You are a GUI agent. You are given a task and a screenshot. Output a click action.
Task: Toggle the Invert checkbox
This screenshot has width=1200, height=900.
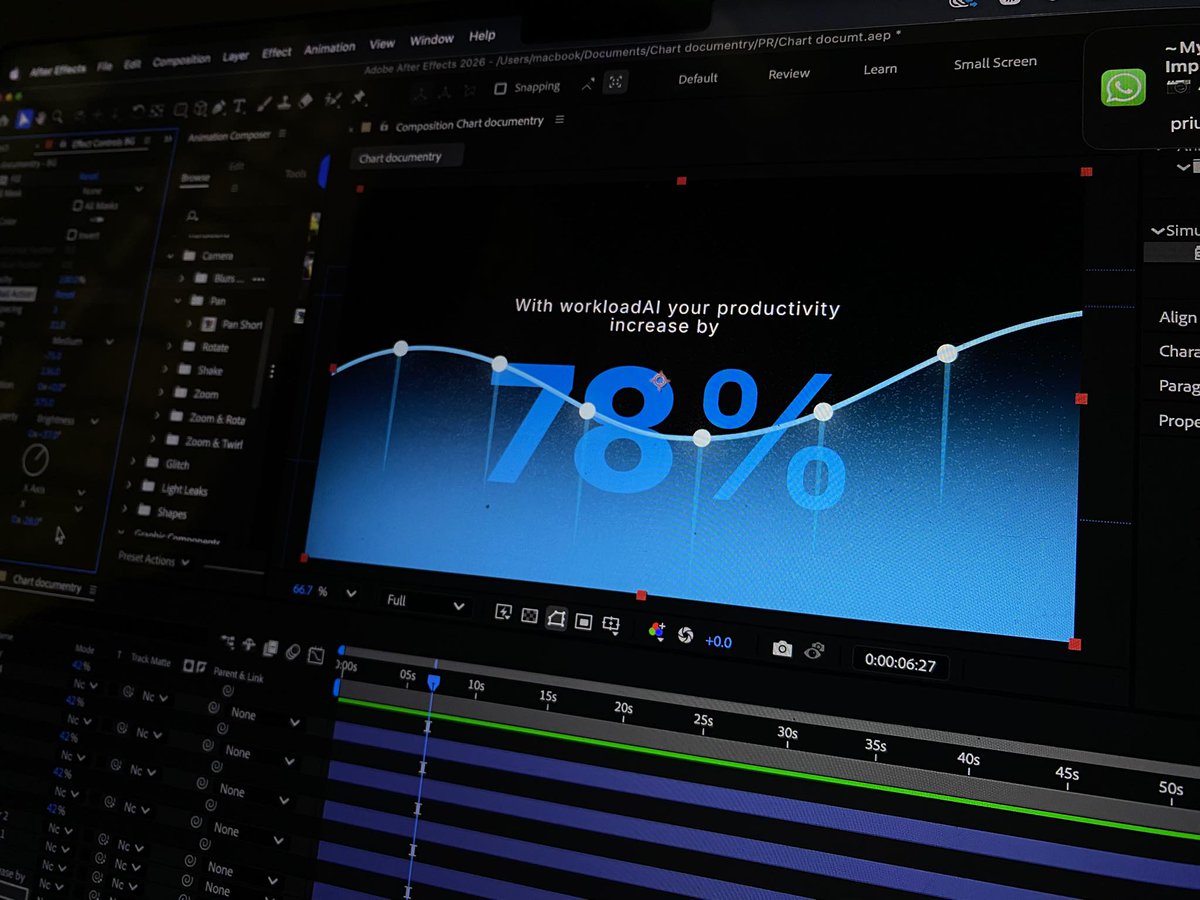pyautogui.click(x=71, y=235)
